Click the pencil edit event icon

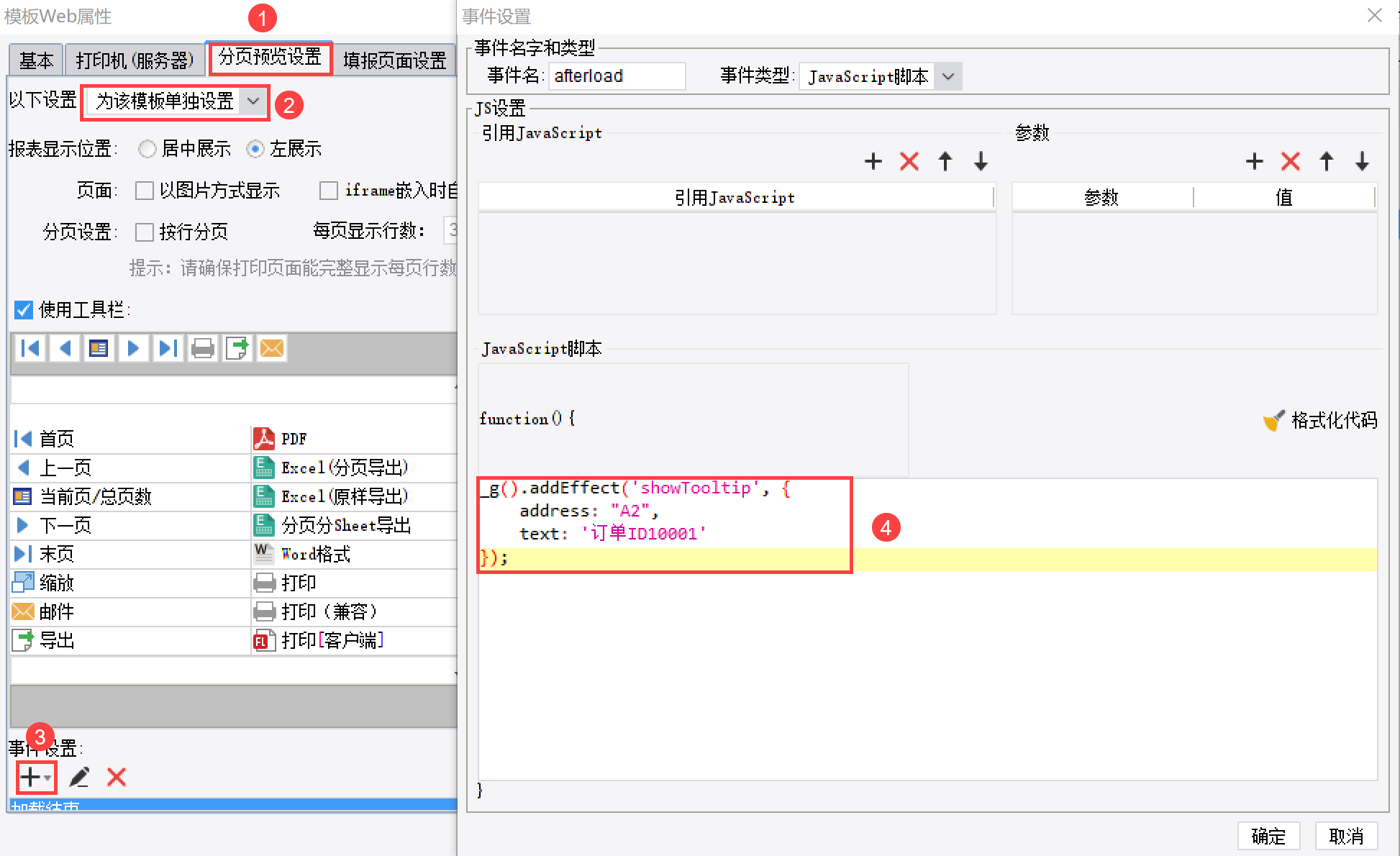[79, 777]
